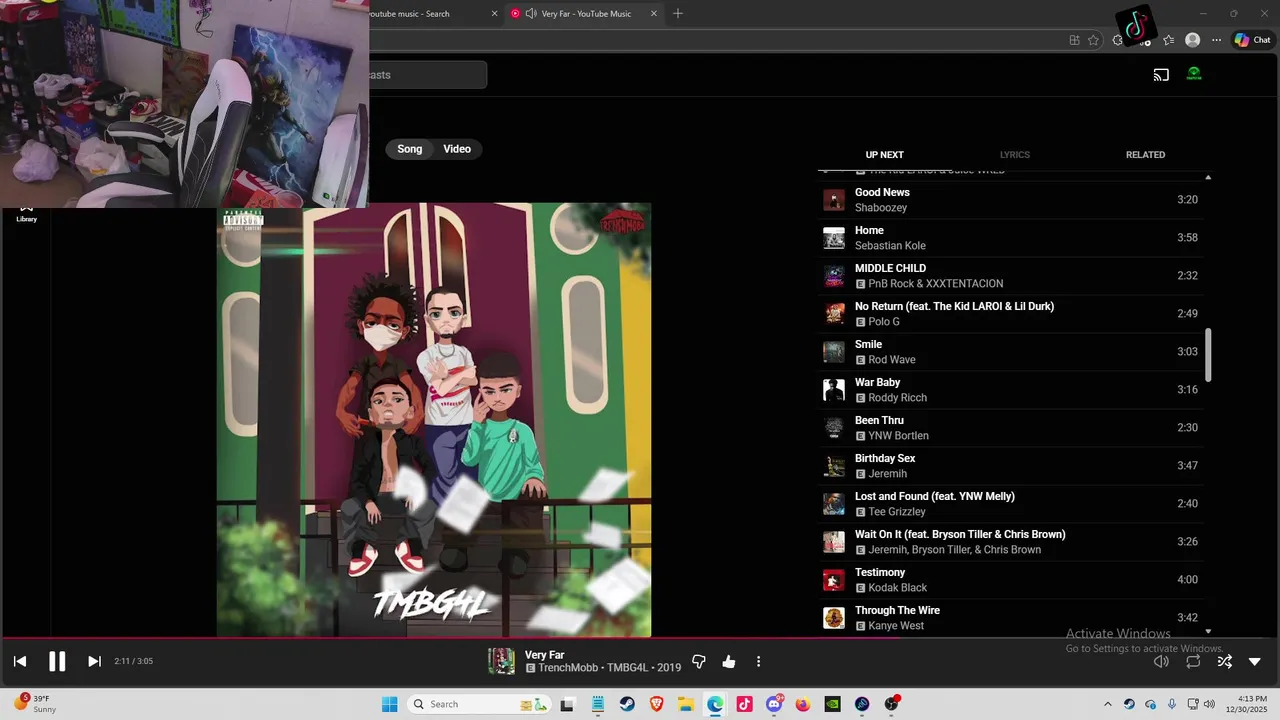Open the Library sidebar item

pos(26,213)
